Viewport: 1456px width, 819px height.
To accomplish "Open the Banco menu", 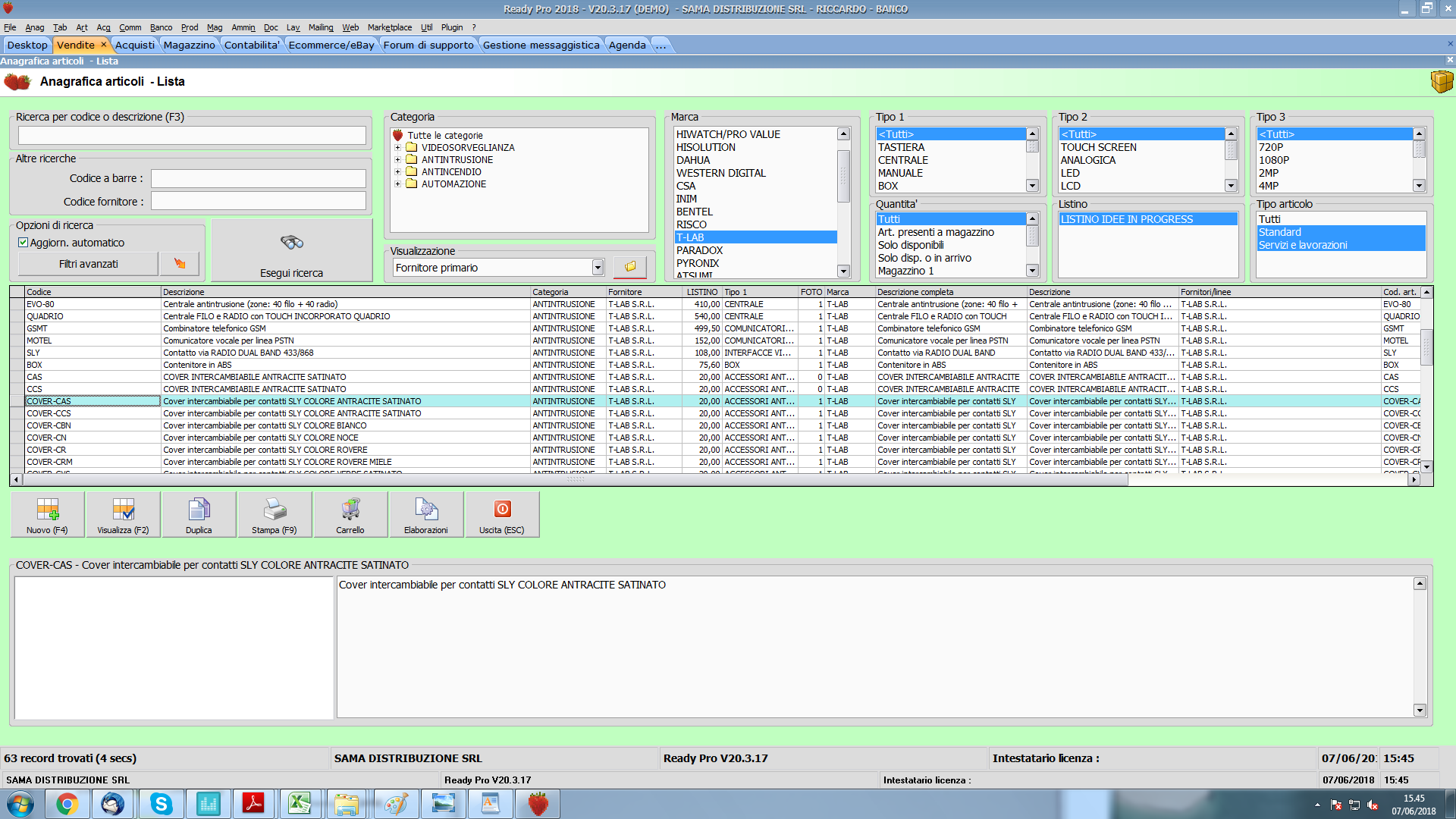I will [x=161, y=27].
